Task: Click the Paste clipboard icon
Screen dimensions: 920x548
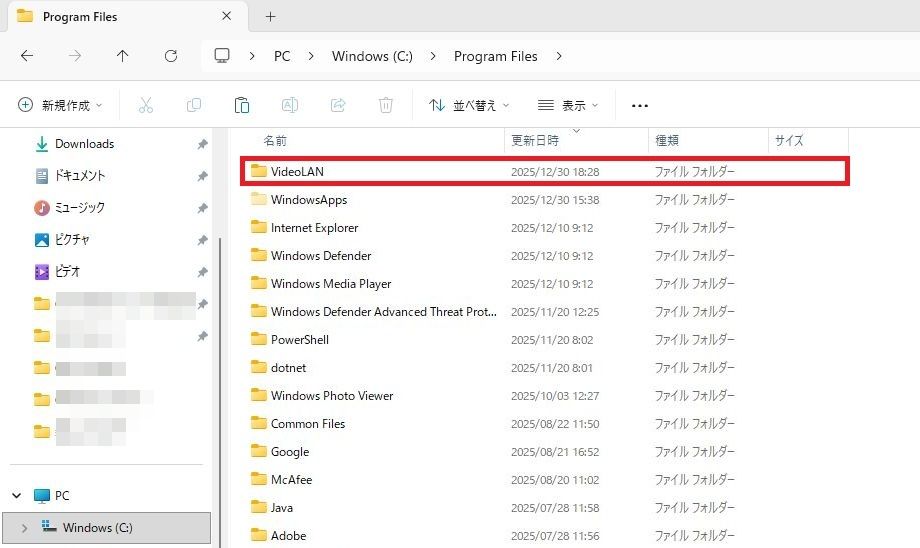Action: [241, 105]
